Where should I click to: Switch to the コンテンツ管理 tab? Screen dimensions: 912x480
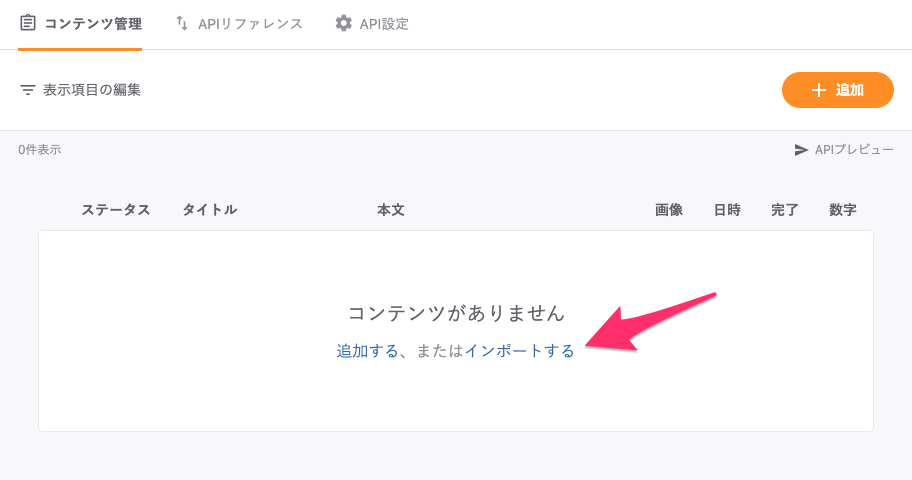click(x=94, y=23)
